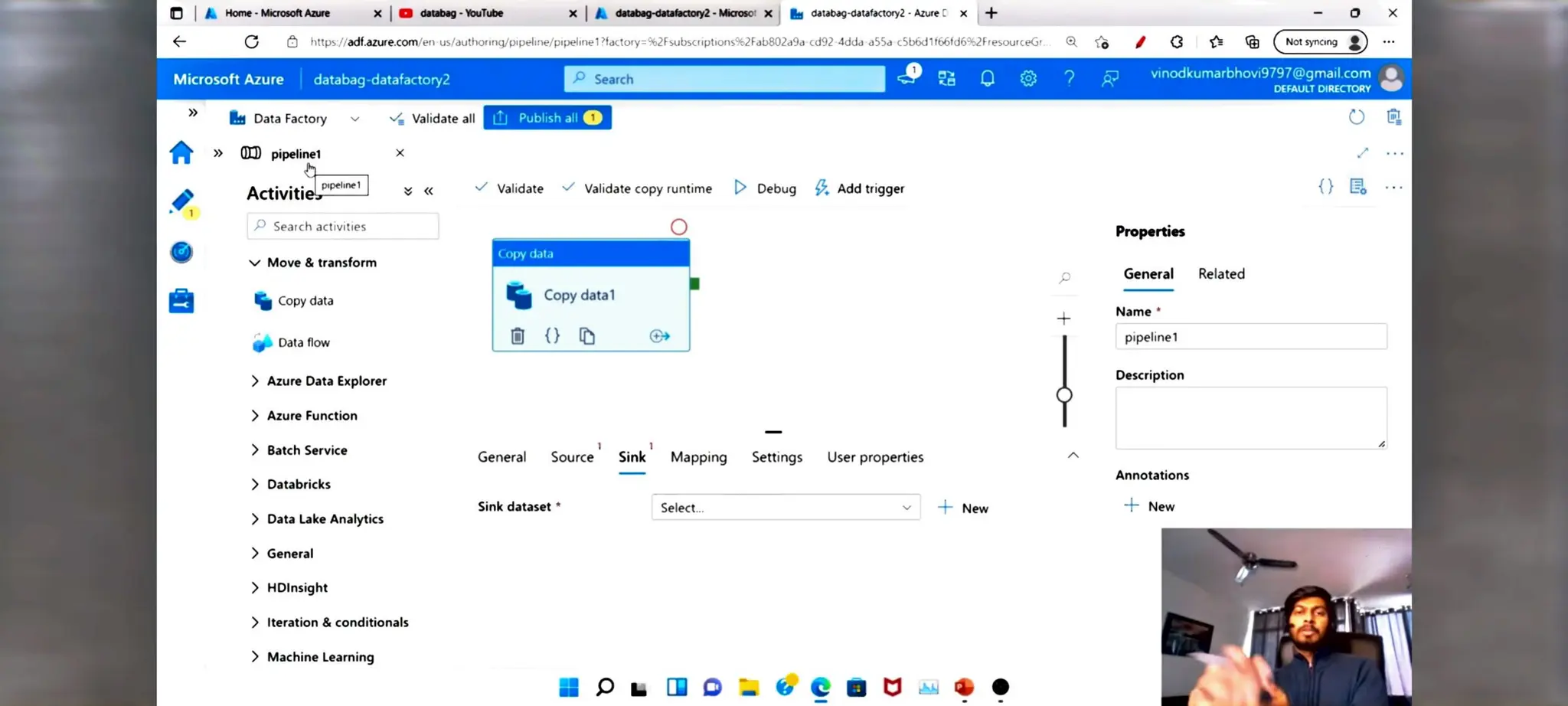Switch to the Related tab in Properties
The image size is (1568, 706).
pyautogui.click(x=1221, y=273)
